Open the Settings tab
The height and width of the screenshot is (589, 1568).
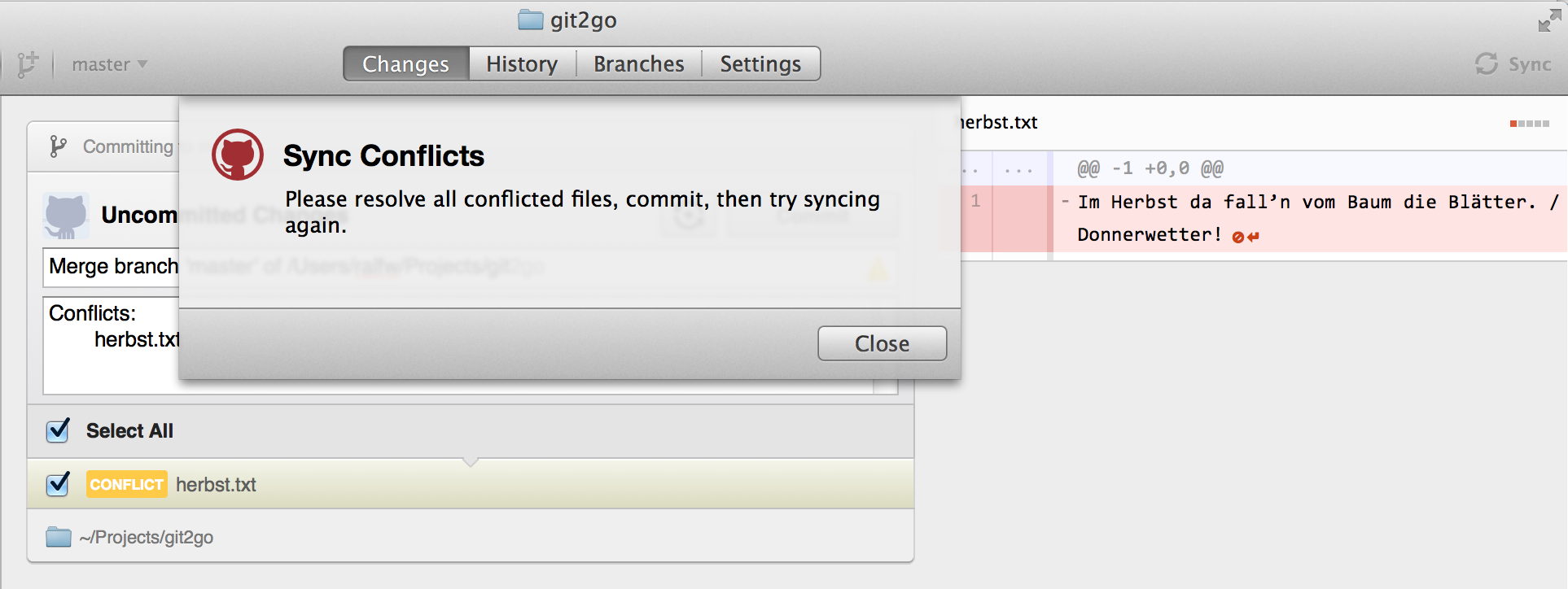[x=760, y=63]
